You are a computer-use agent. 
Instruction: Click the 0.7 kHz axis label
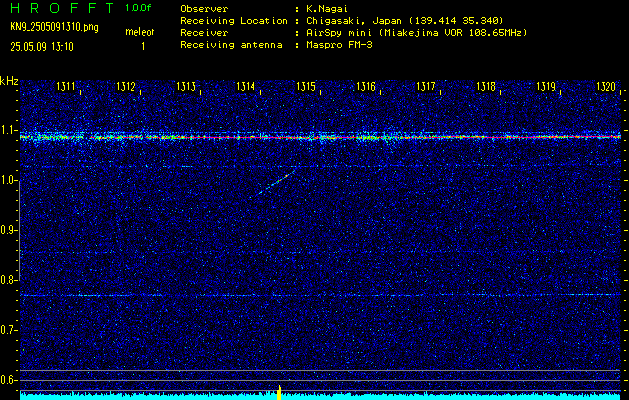point(8,330)
